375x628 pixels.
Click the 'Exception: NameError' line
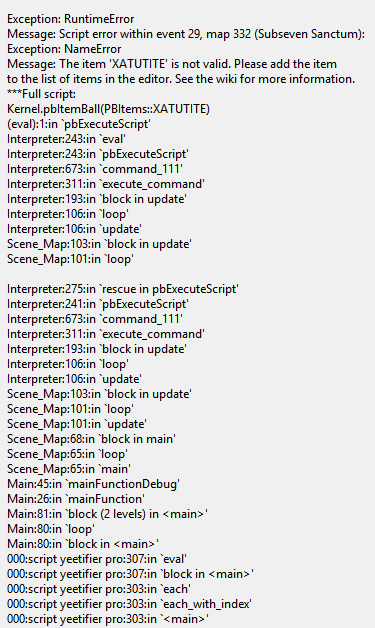(x=64, y=49)
